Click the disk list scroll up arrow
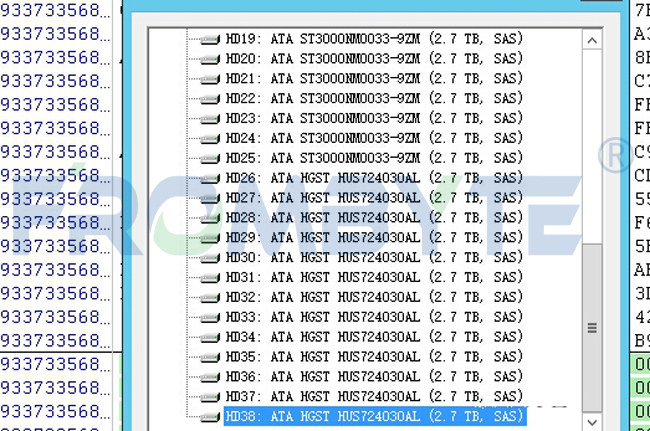 coord(592,41)
